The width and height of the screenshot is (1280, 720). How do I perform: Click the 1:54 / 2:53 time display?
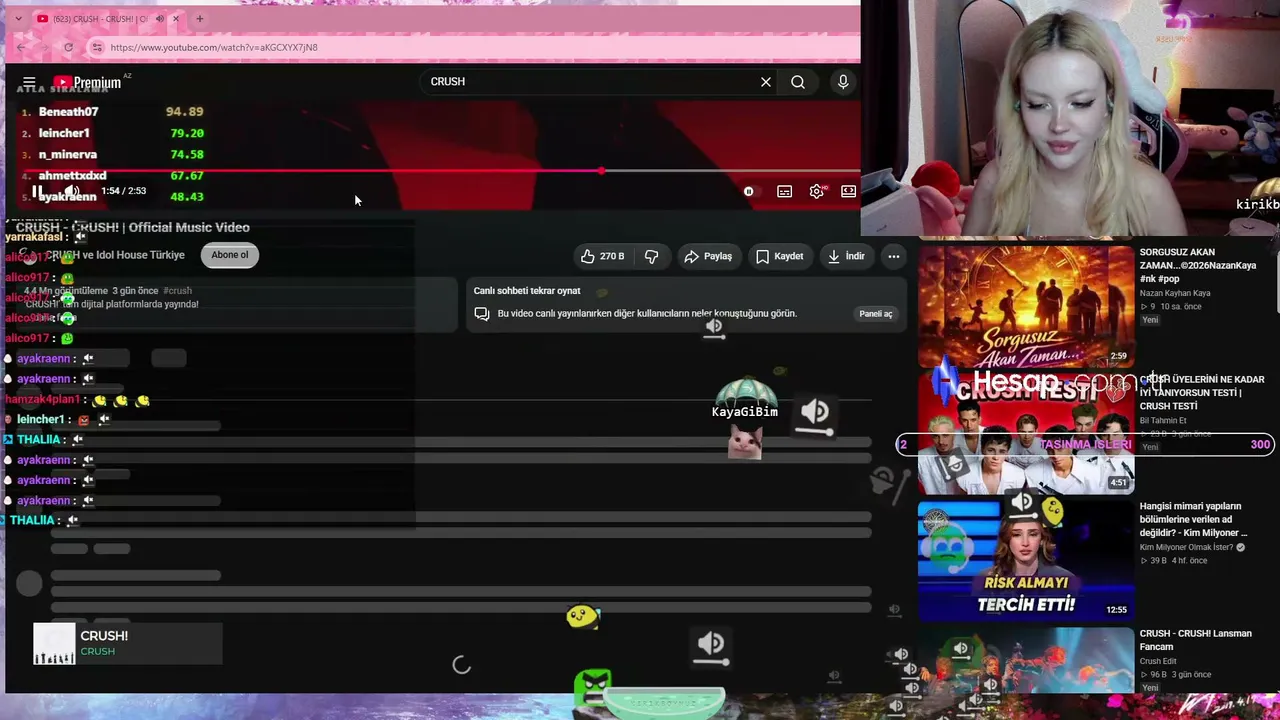(x=124, y=191)
